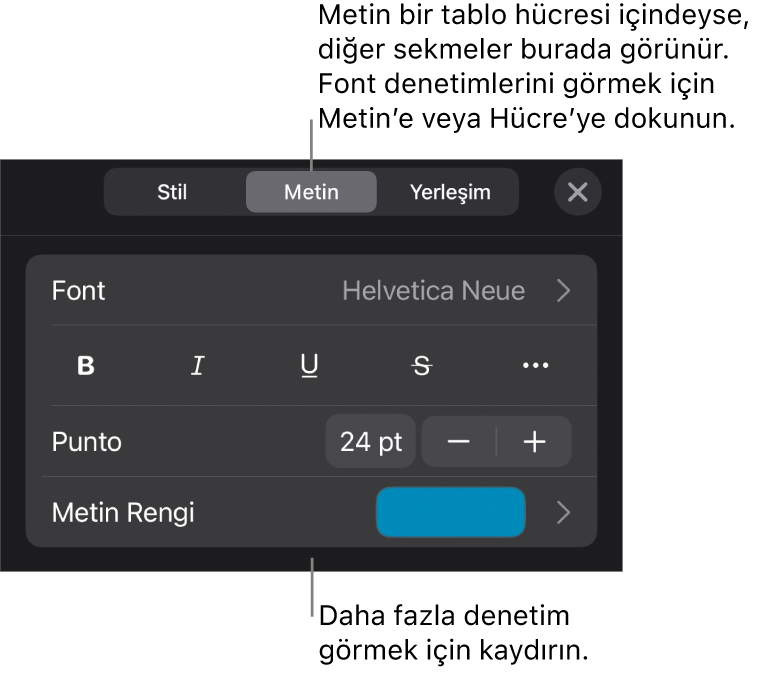Screen dimensions: 766x676
Task: Switch to the Stil tab
Action: click(172, 192)
